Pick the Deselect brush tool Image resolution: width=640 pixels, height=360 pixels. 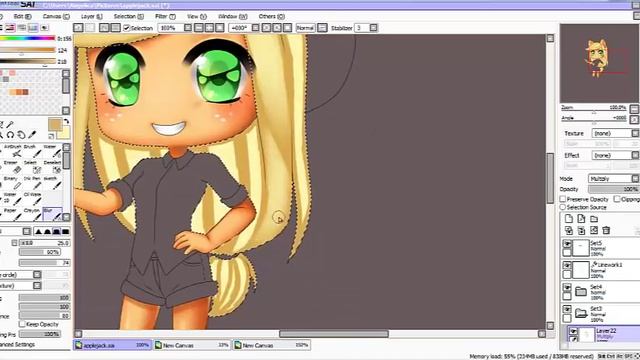[52, 167]
